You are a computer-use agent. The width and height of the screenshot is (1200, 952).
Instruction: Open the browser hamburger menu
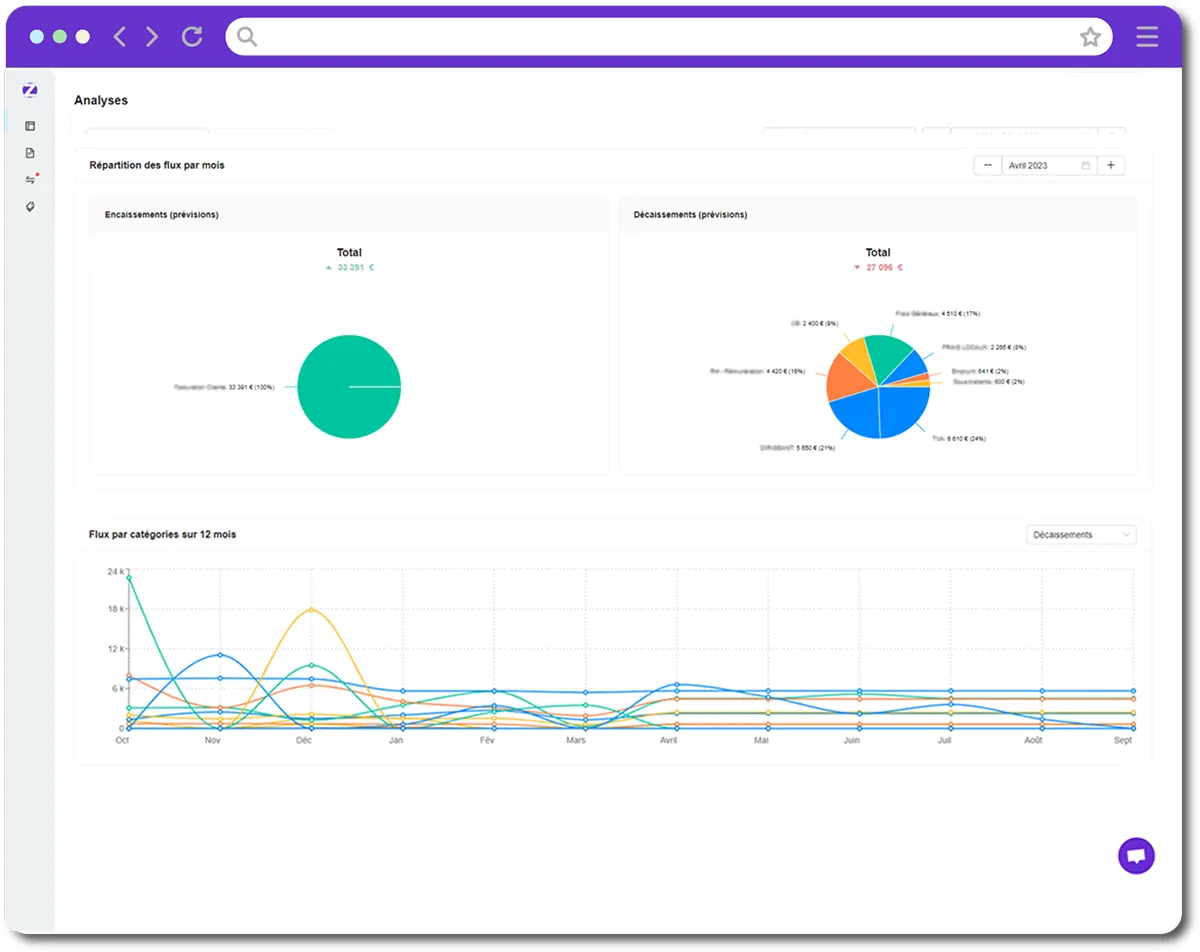(x=1147, y=37)
